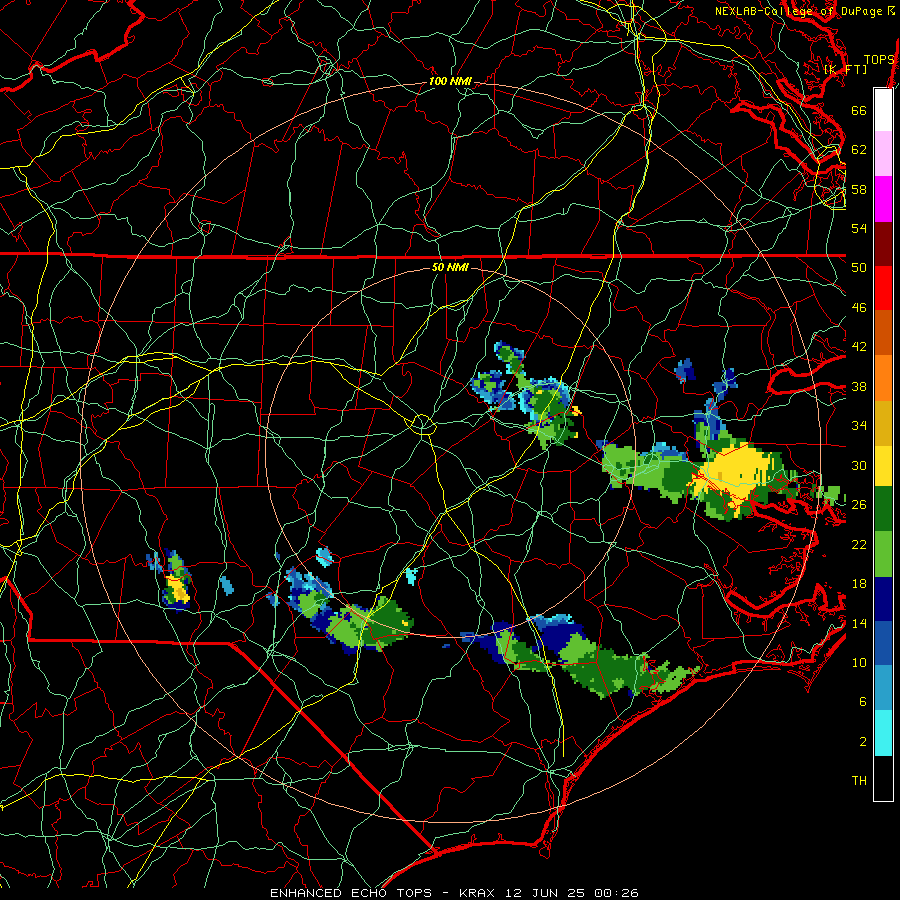The height and width of the screenshot is (900, 900).
Task: Click the 50 legend value
Action: point(859,267)
